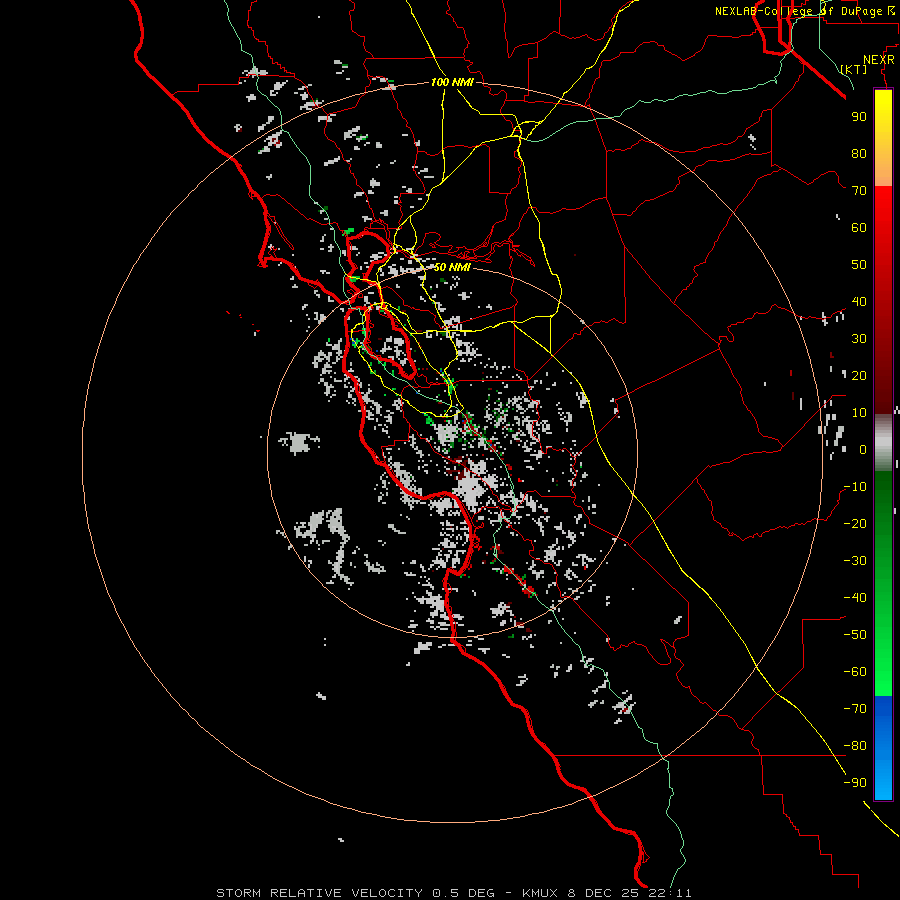Click the -80 value on the velocity scale
900x900 pixels.
coord(855,746)
